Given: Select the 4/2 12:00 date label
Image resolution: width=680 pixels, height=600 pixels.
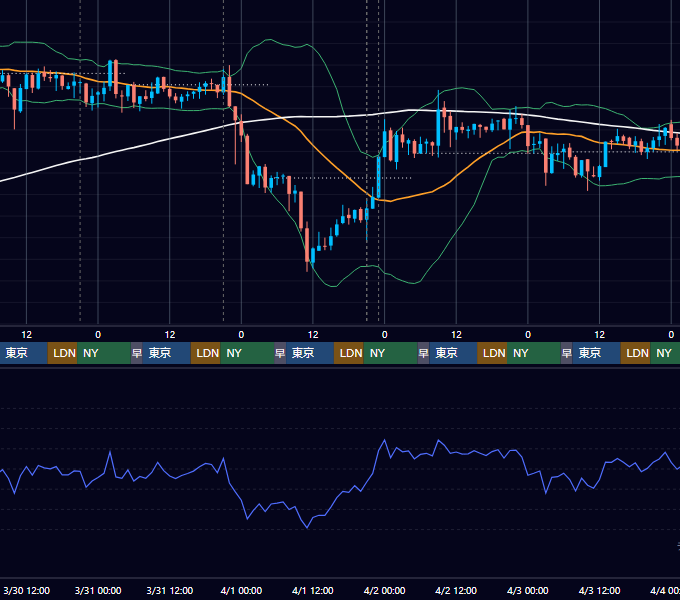Looking at the screenshot, I should pyautogui.click(x=456, y=590).
